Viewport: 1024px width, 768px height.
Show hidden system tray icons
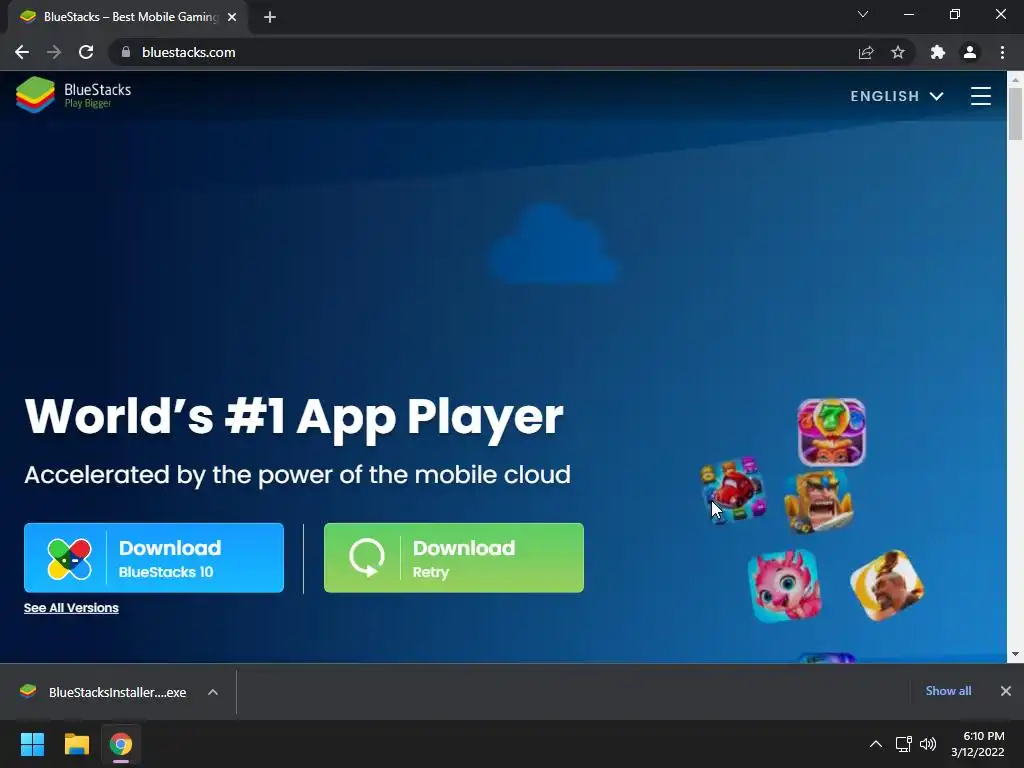point(876,744)
